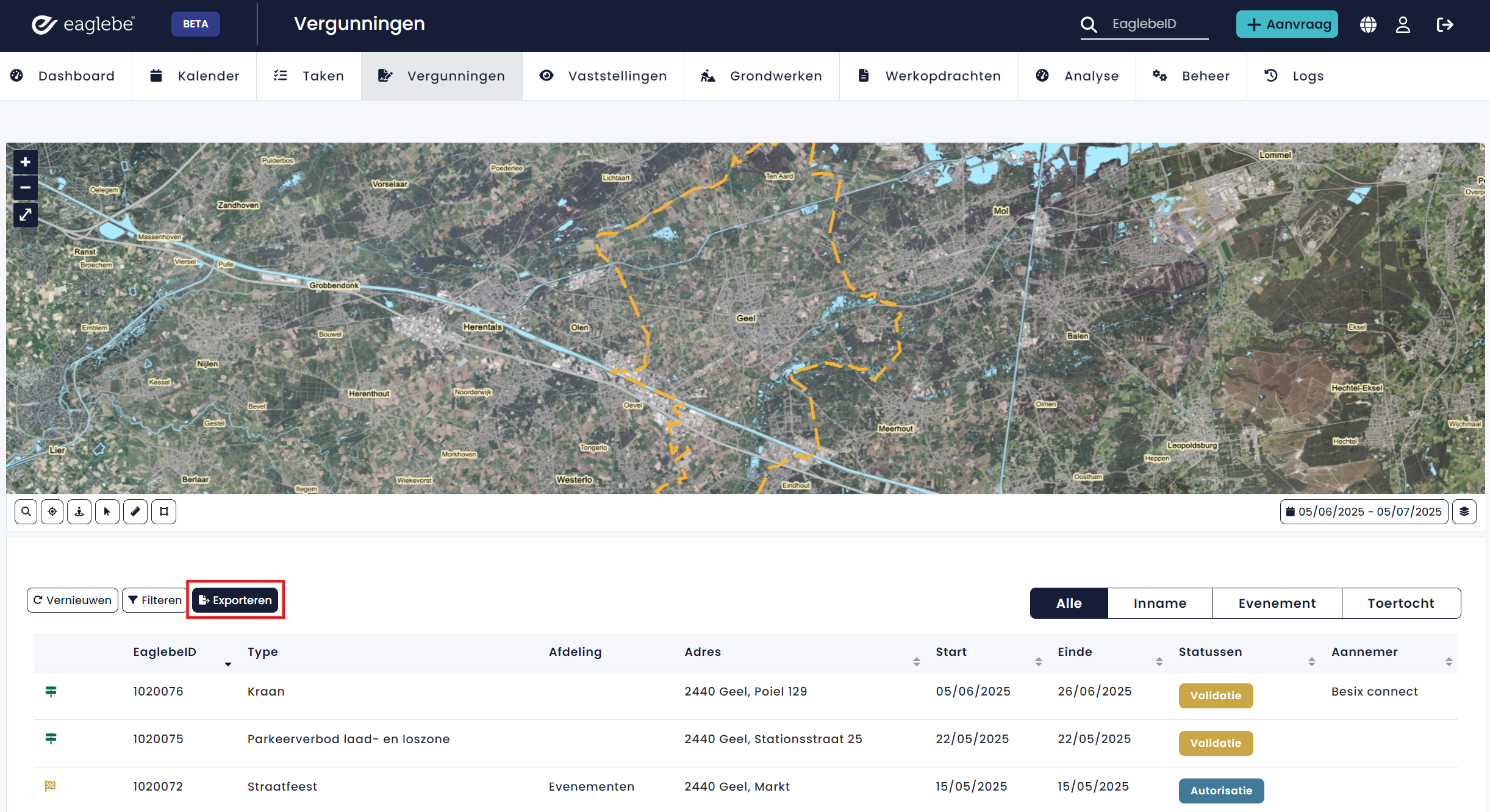The image size is (1490, 812).
Task: Click the map search magnifier tool
Action: tap(26, 511)
